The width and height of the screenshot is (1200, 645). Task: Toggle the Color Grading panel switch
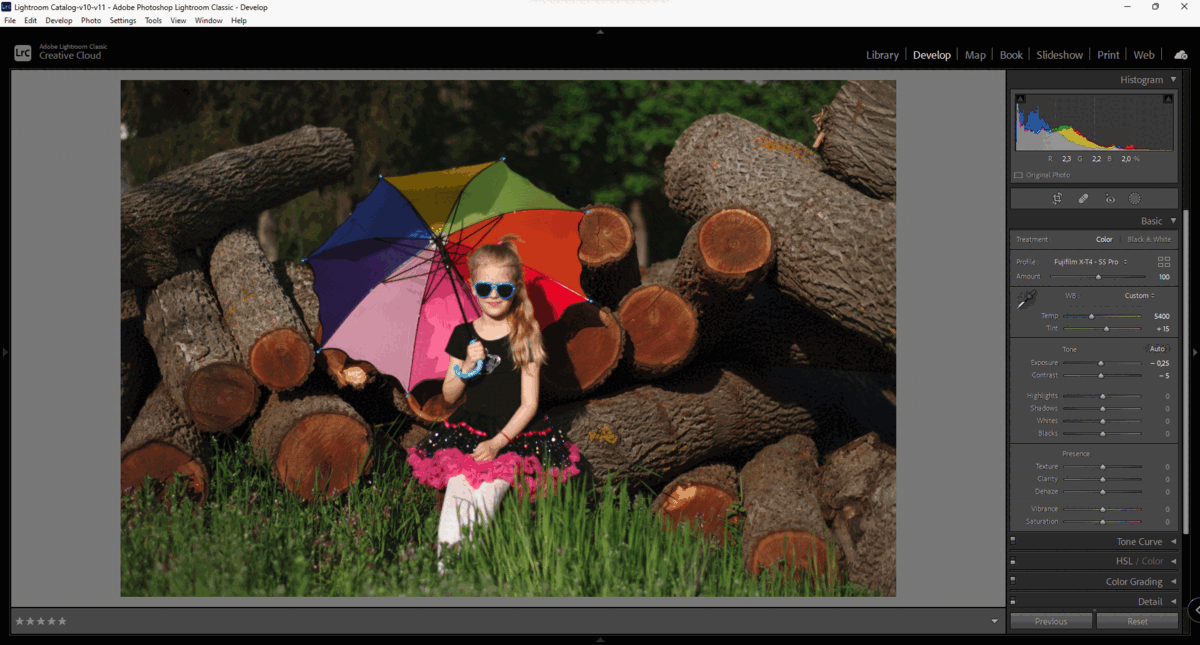pos(1013,579)
